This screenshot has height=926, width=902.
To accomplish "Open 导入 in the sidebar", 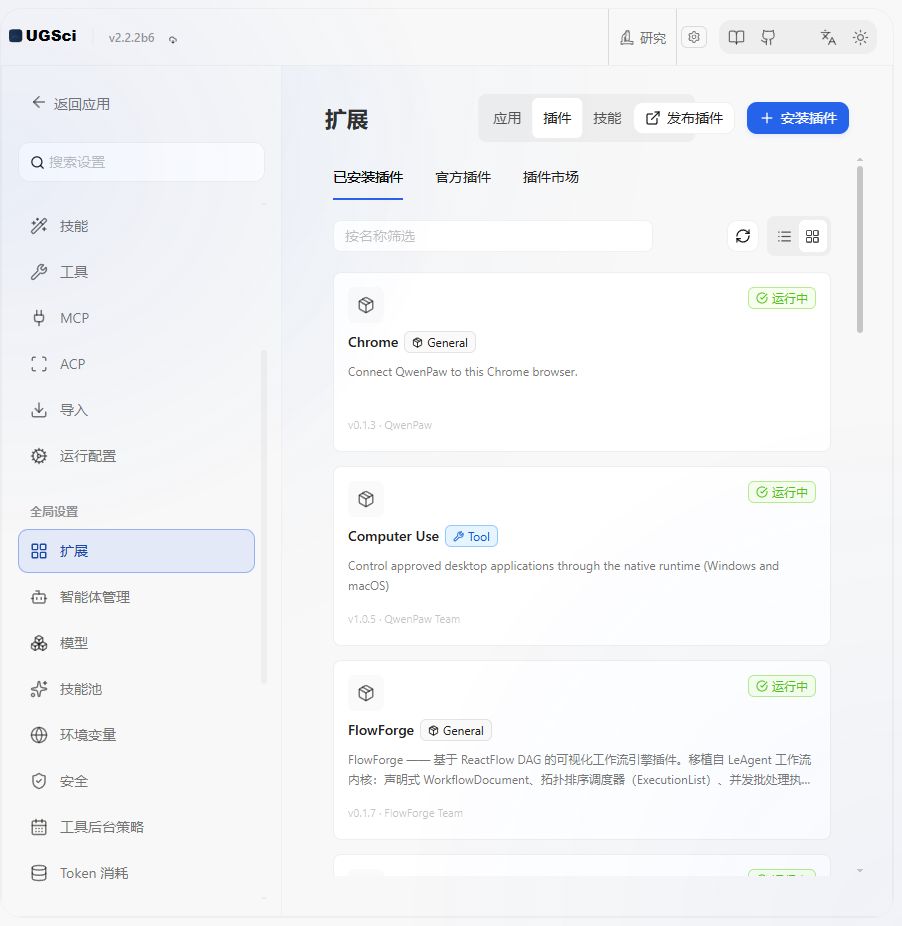I will click(x=136, y=410).
